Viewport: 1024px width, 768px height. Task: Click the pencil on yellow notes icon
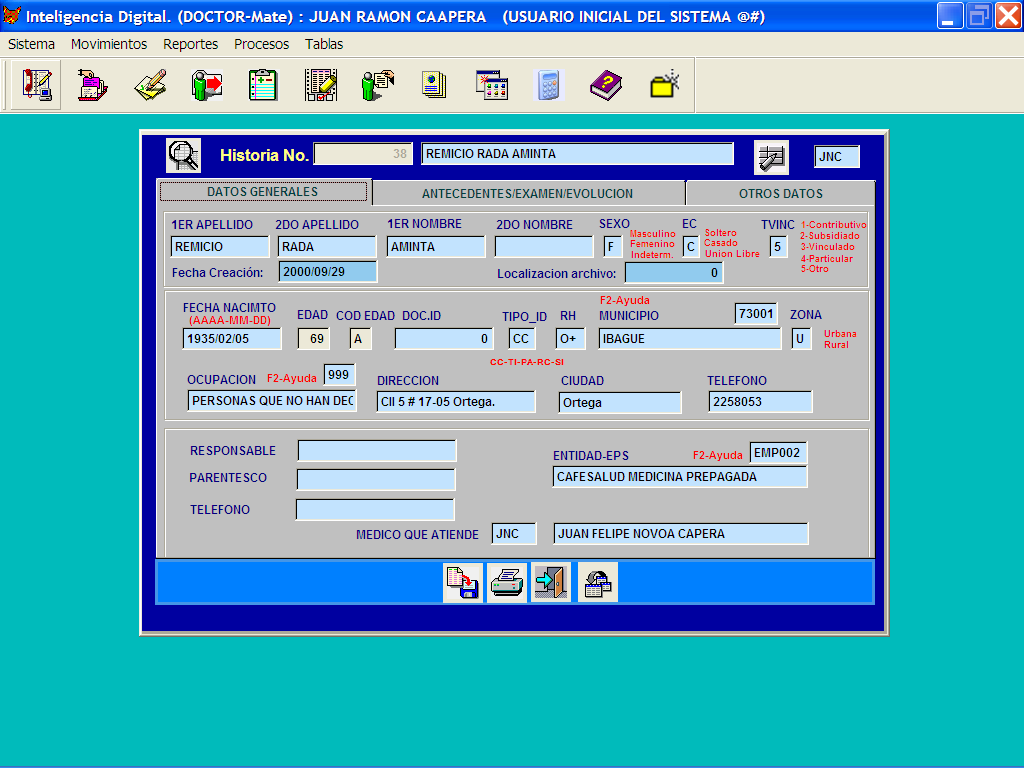point(150,85)
